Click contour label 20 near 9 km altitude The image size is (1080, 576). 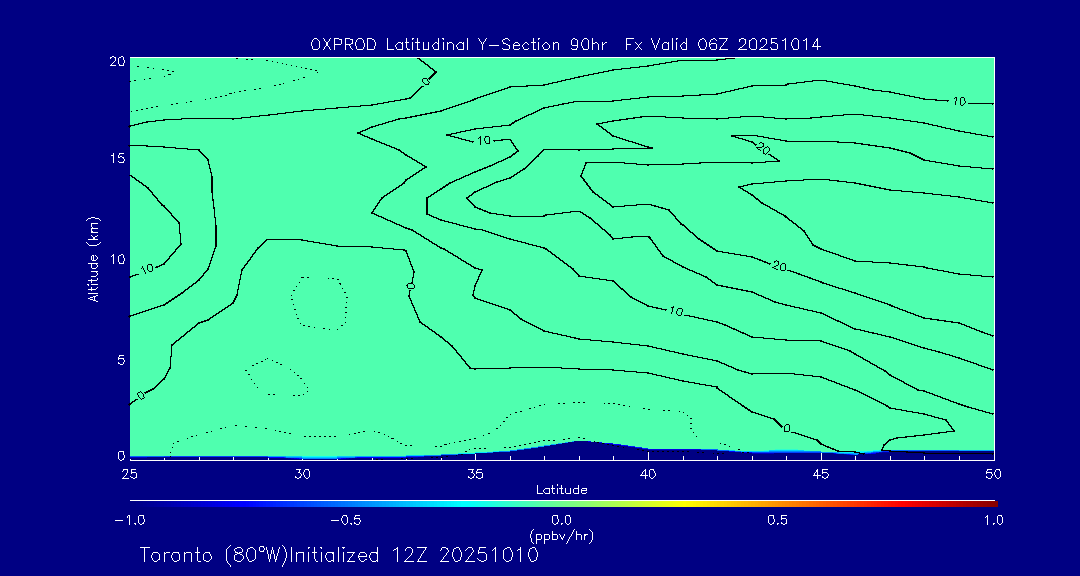pos(779,266)
